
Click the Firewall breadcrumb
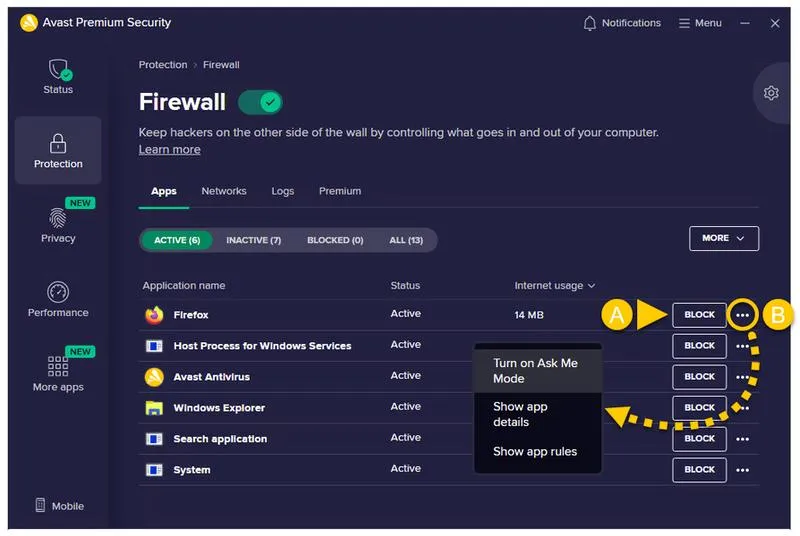click(x=221, y=65)
